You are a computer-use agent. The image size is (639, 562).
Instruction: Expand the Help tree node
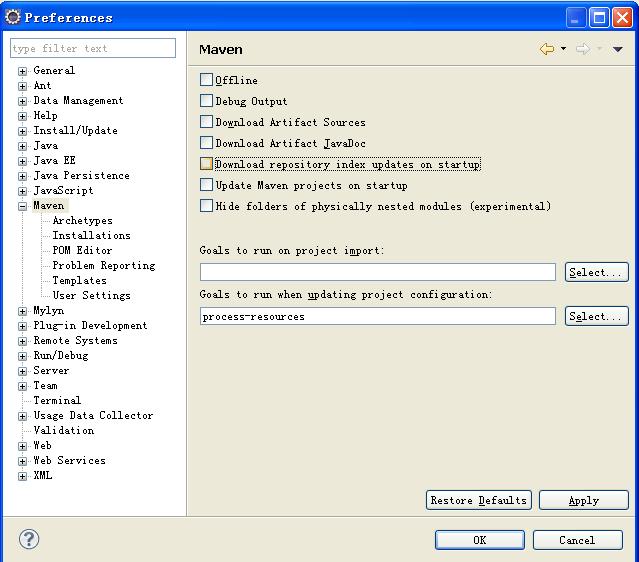tap(22, 117)
